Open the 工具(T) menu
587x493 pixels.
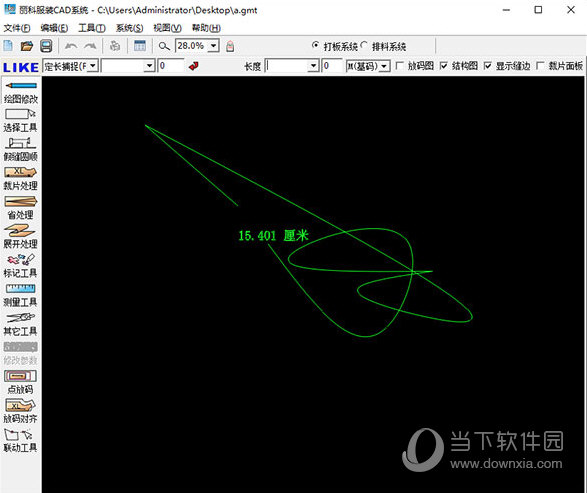[92, 28]
